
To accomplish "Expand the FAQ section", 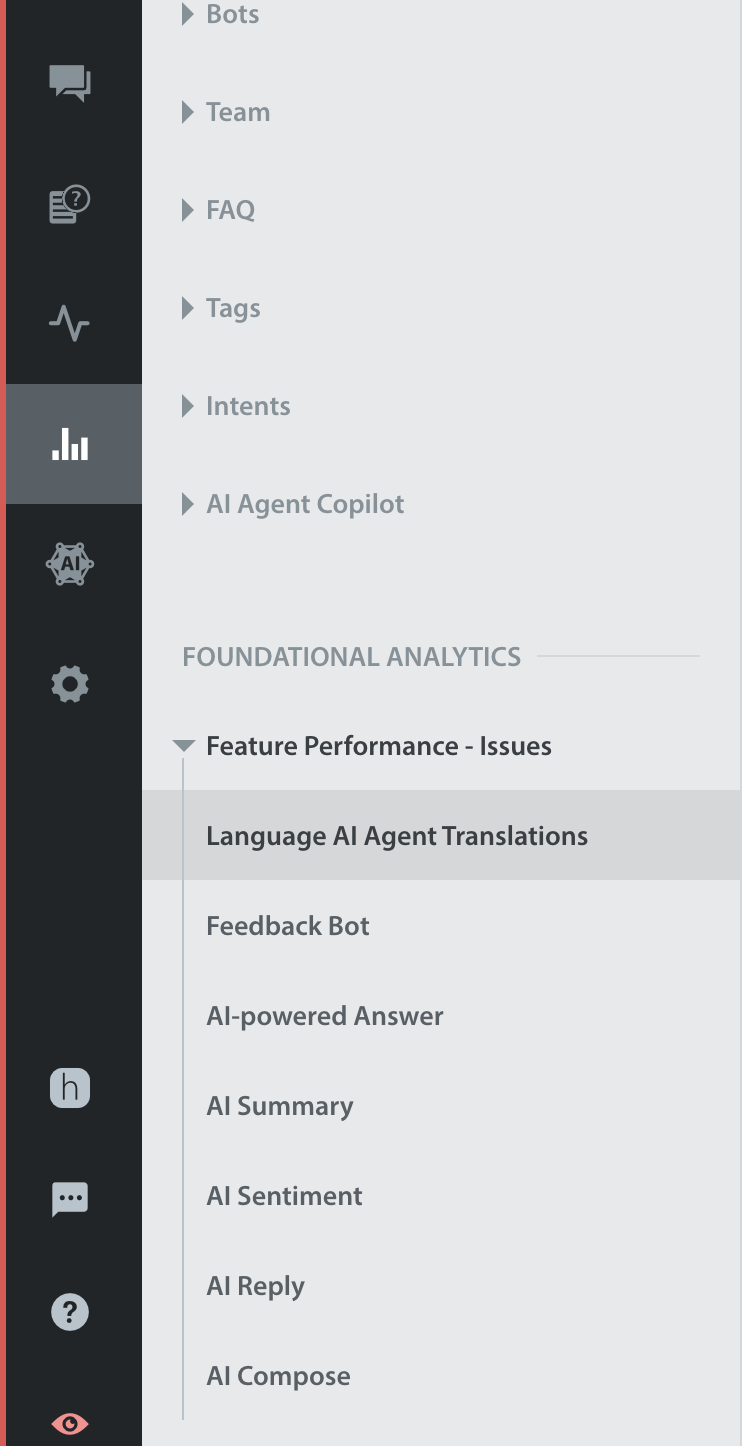I will [219, 210].
